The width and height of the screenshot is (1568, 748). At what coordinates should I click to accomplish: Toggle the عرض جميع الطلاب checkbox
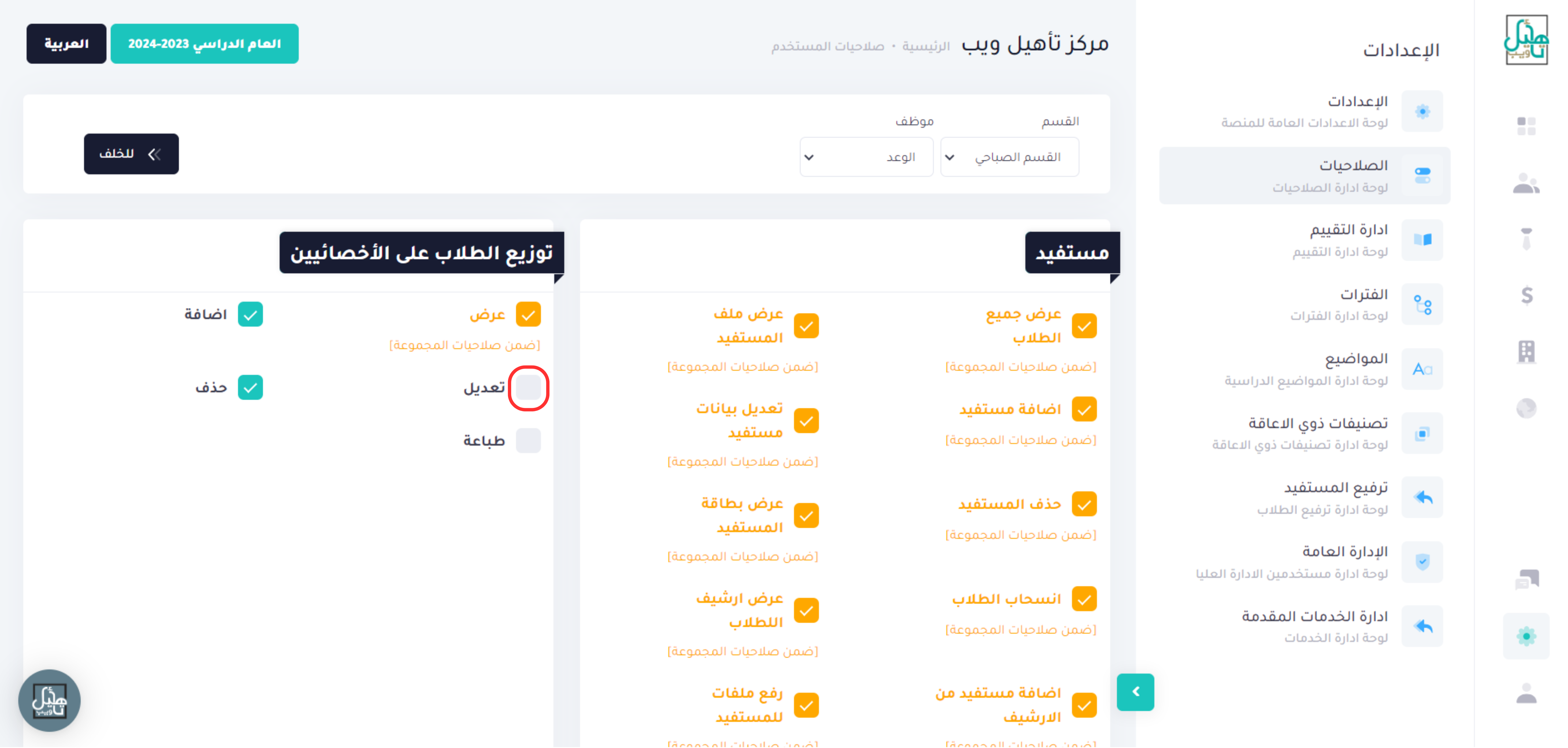click(x=1084, y=326)
